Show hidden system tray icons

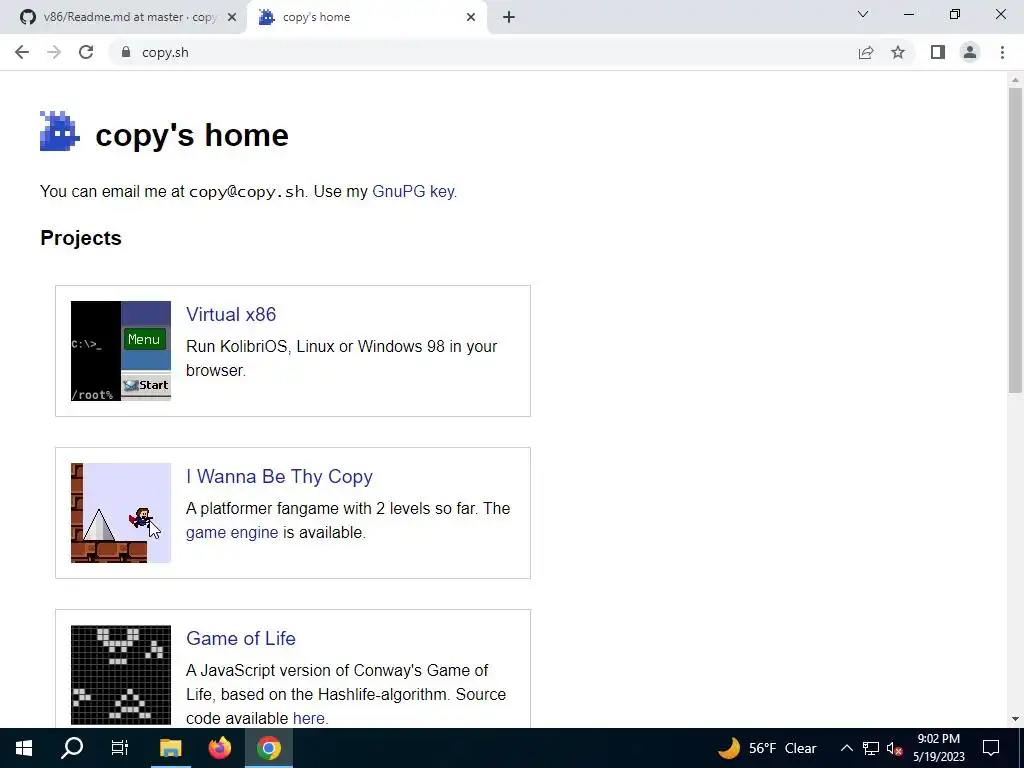click(846, 748)
